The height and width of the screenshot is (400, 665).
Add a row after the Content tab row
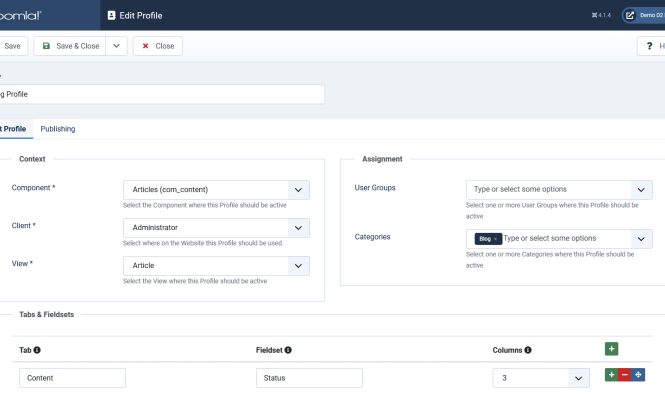click(611, 375)
